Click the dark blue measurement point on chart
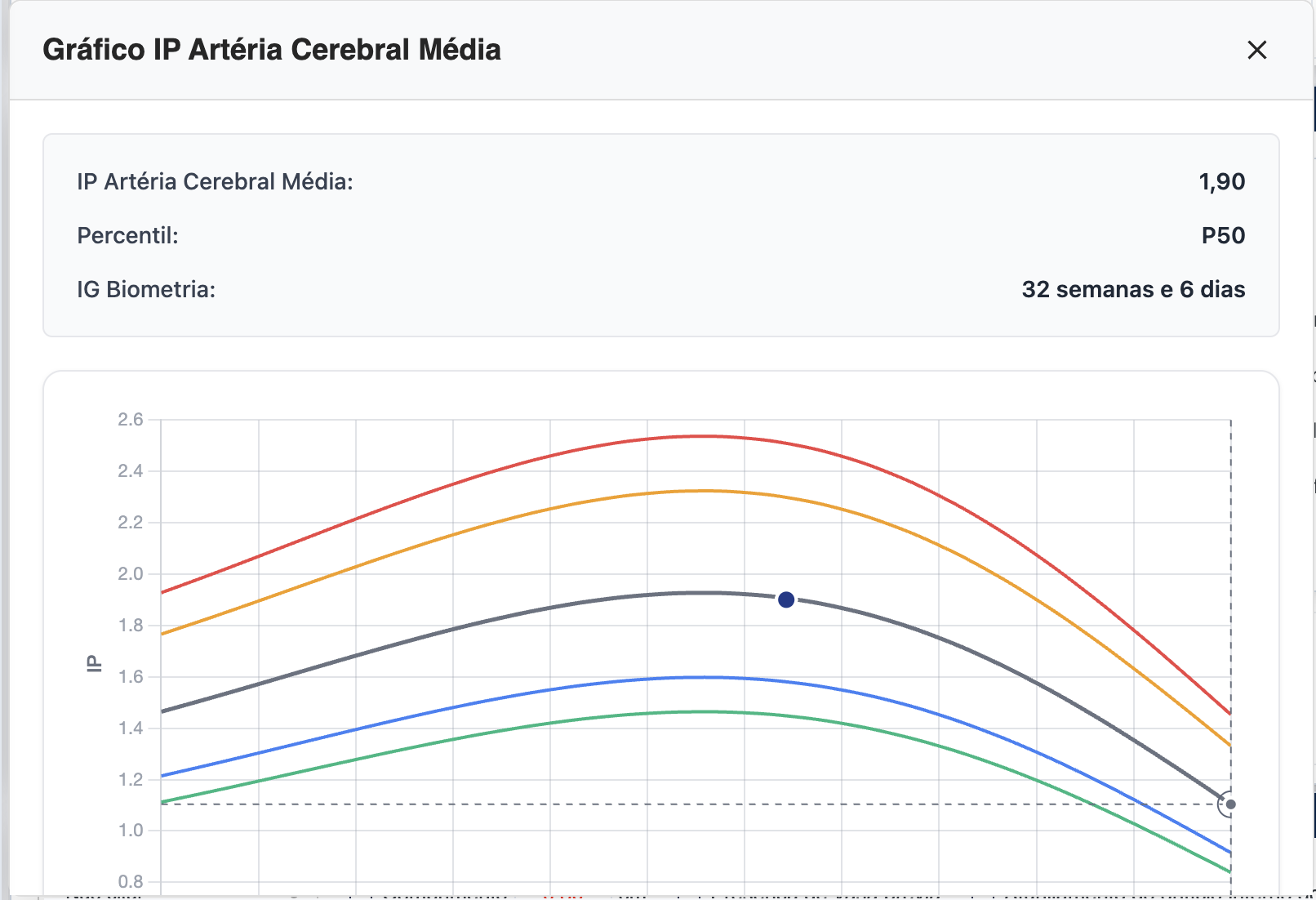 (786, 600)
